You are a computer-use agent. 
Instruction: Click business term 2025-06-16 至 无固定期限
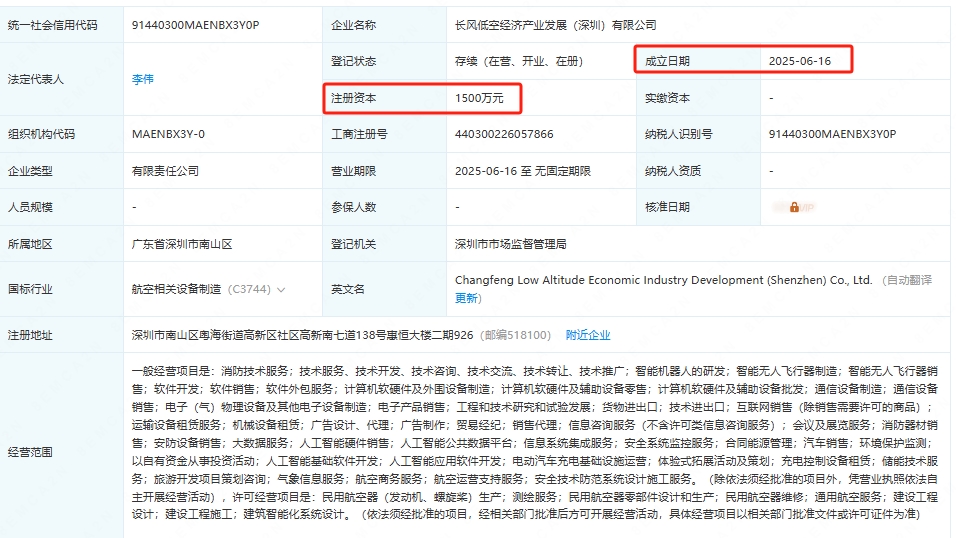(523, 171)
